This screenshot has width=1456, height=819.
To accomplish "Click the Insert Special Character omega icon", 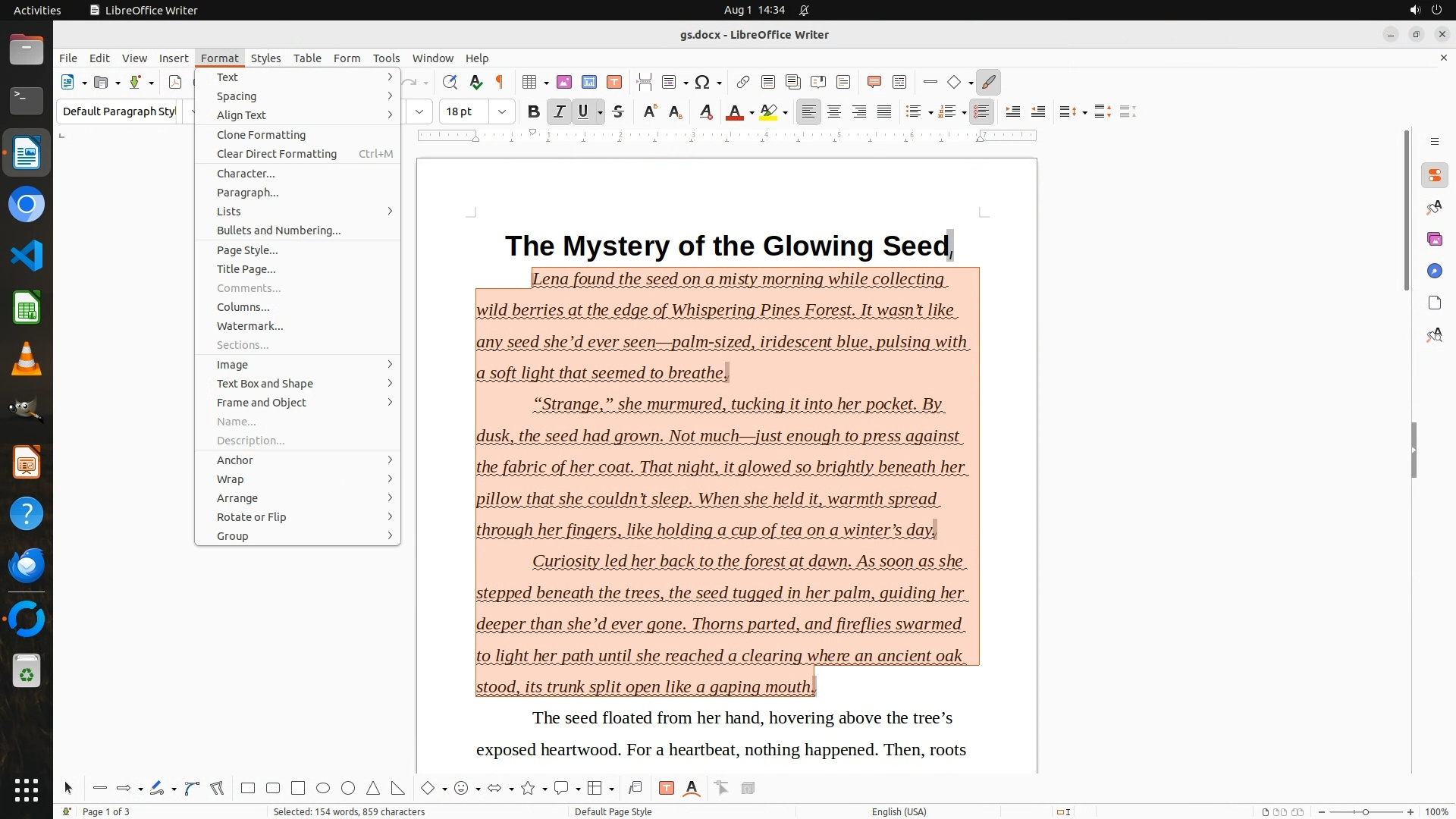I will tap(702, 83).
